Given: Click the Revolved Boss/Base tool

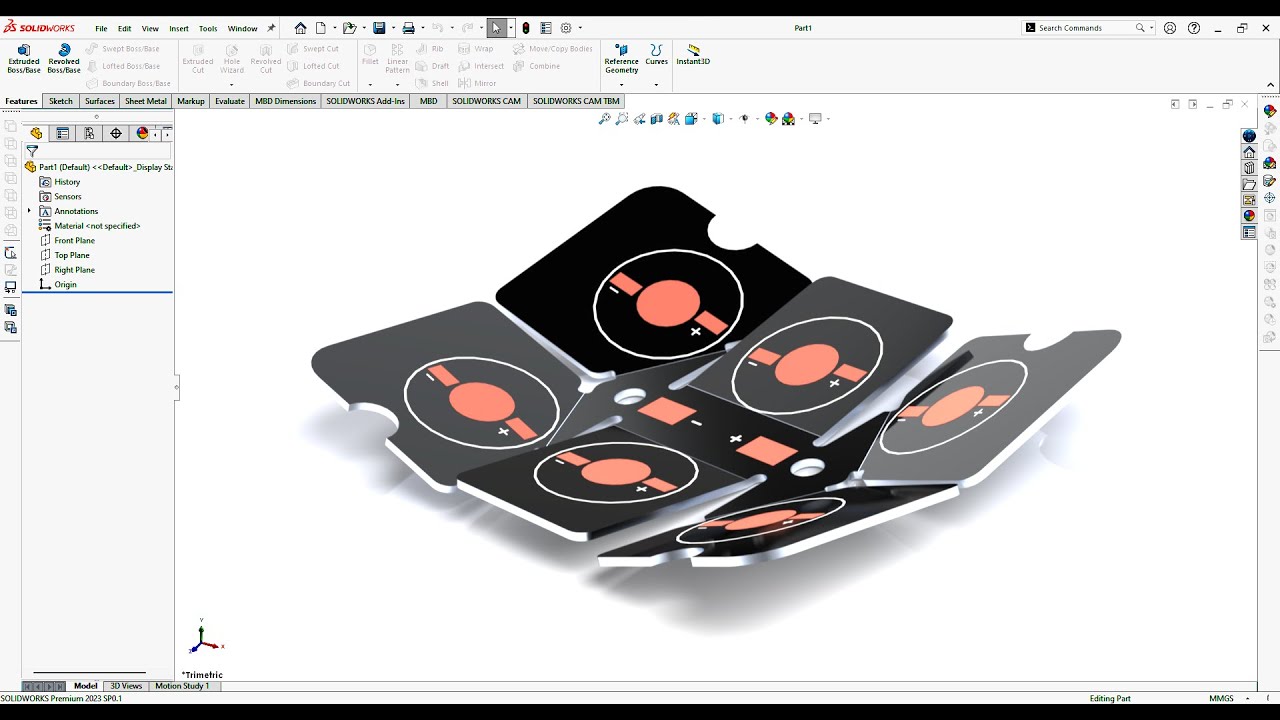Looking at the screenshot, I should click(64, 59).
